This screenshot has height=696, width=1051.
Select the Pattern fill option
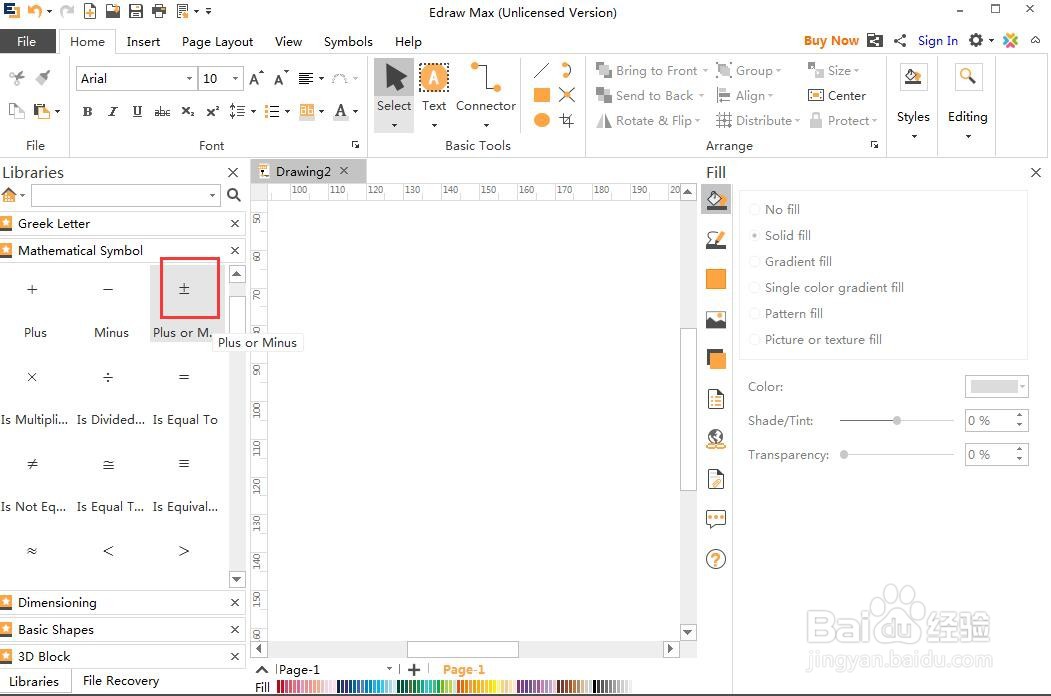tap(787, 314)
